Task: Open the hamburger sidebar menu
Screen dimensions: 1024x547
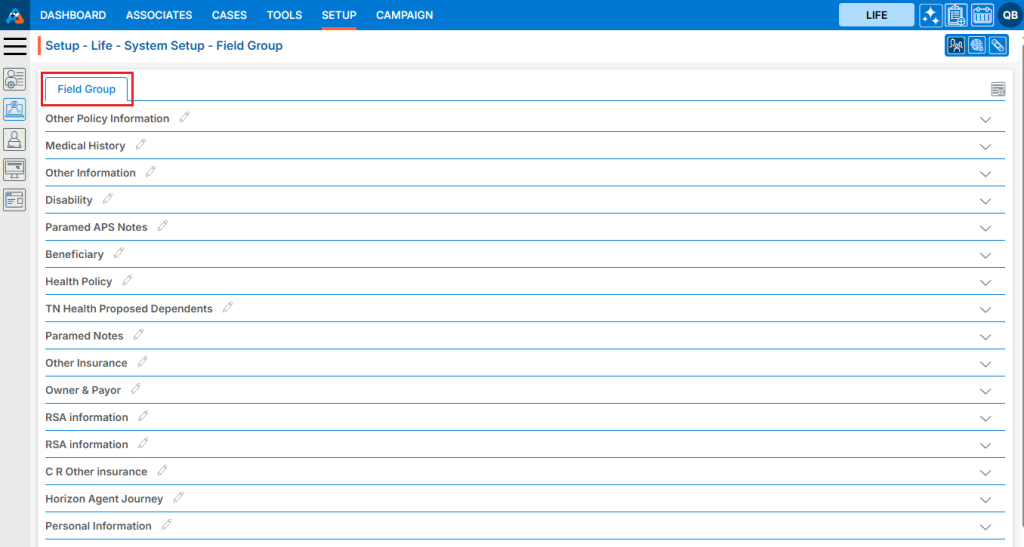Action: tap(15, 46)
